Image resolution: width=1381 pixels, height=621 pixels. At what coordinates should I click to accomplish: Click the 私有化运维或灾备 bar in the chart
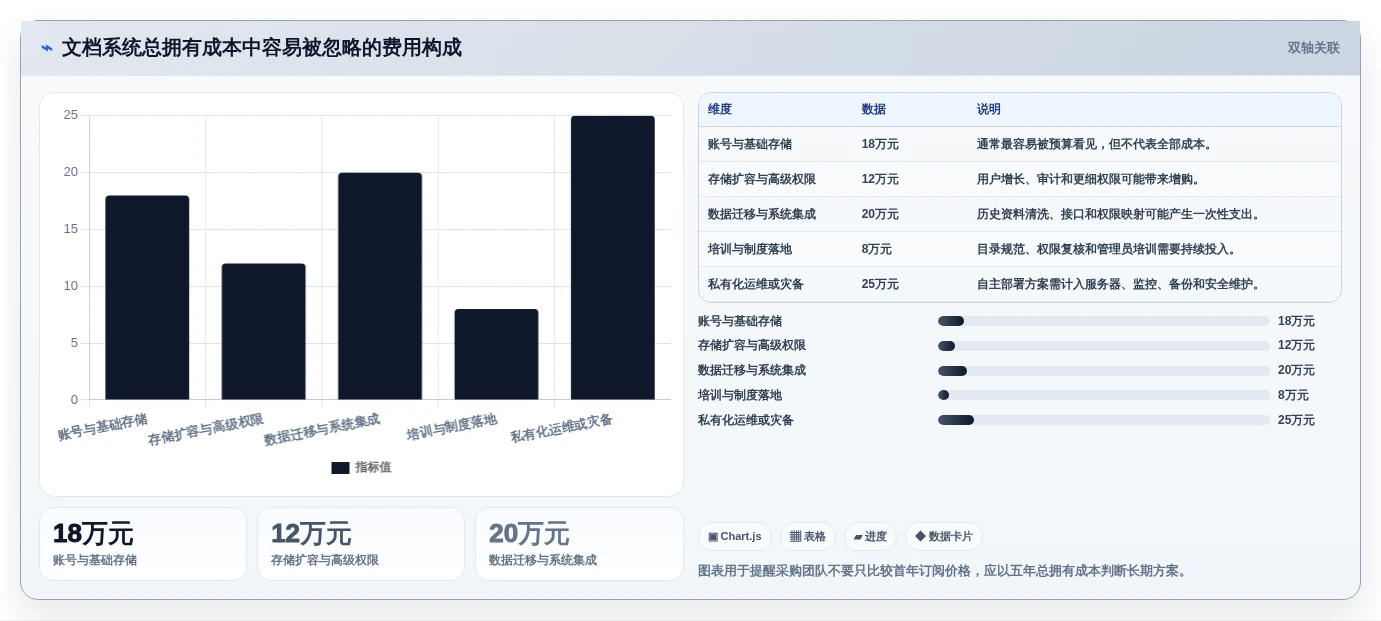[612, 258]
